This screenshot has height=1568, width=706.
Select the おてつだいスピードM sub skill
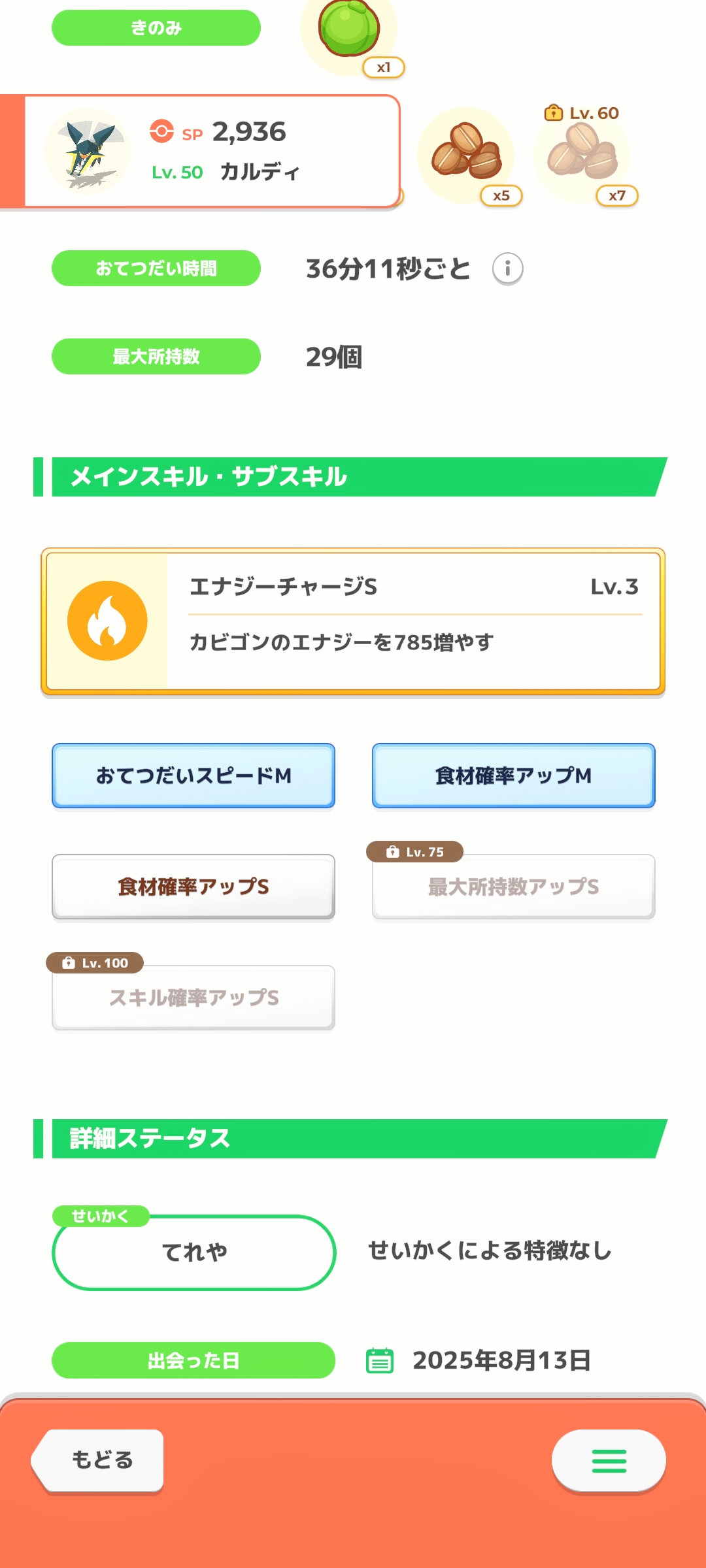point(193,776)
